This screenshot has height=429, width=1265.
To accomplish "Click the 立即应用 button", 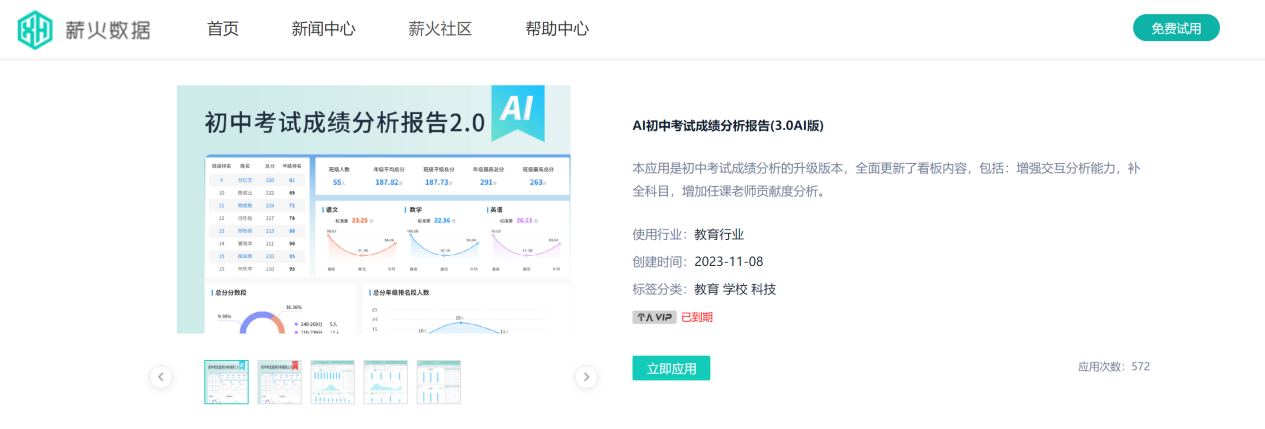I will click(671, 368).
